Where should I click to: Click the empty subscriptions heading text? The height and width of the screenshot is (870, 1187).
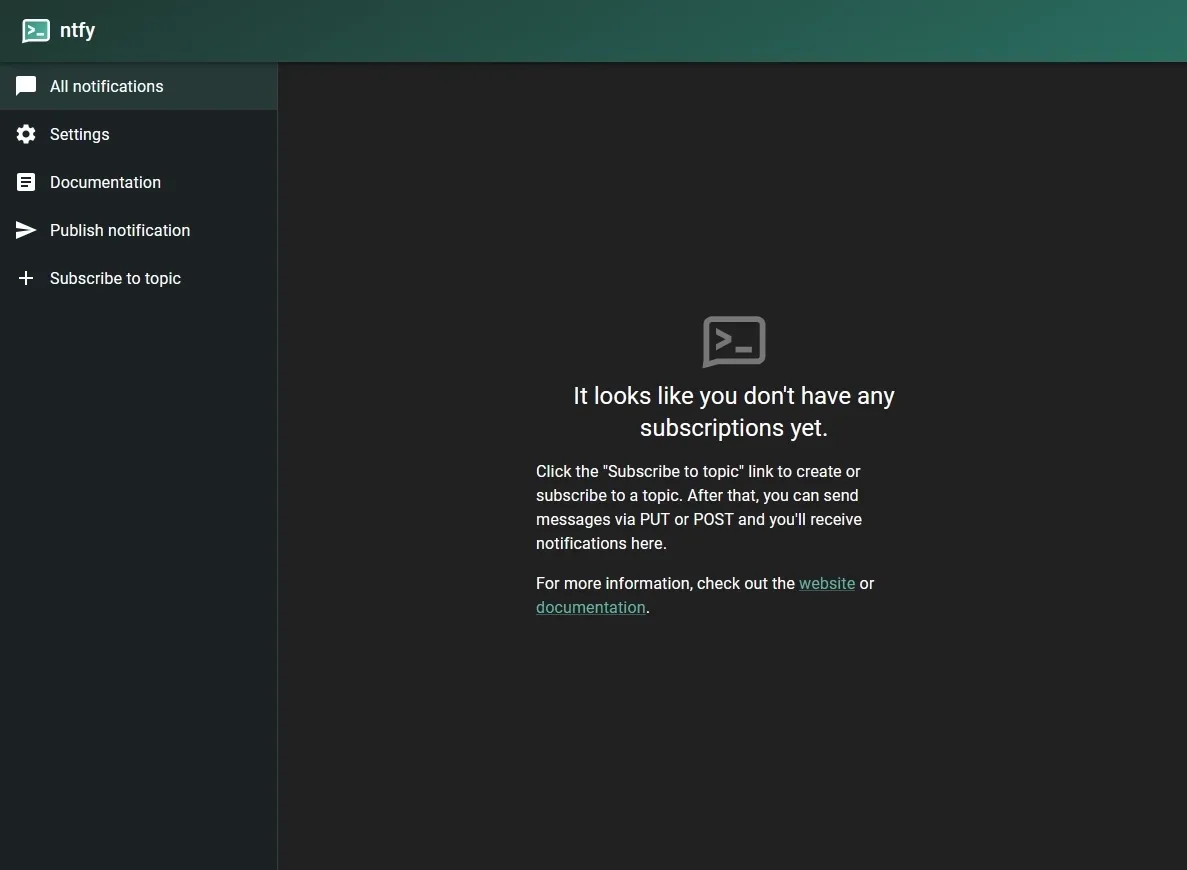(x=733, y=410)
